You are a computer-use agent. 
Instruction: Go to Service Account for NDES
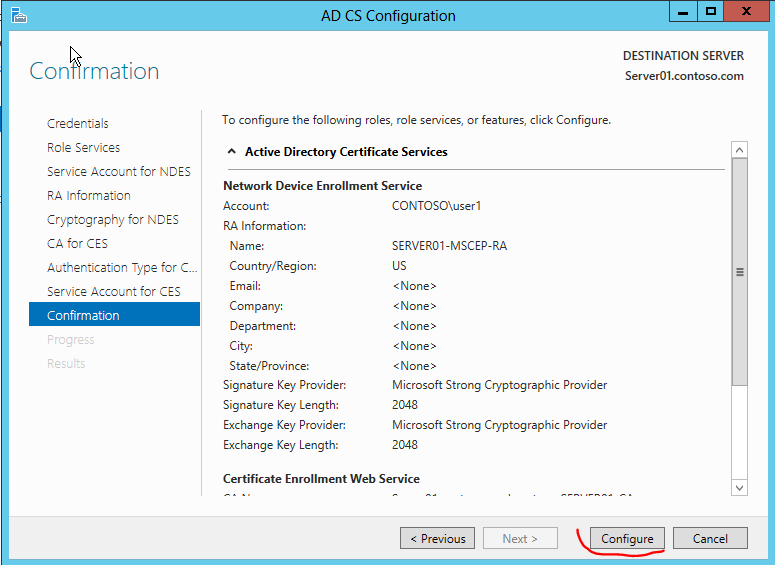(x=118, y=171)
